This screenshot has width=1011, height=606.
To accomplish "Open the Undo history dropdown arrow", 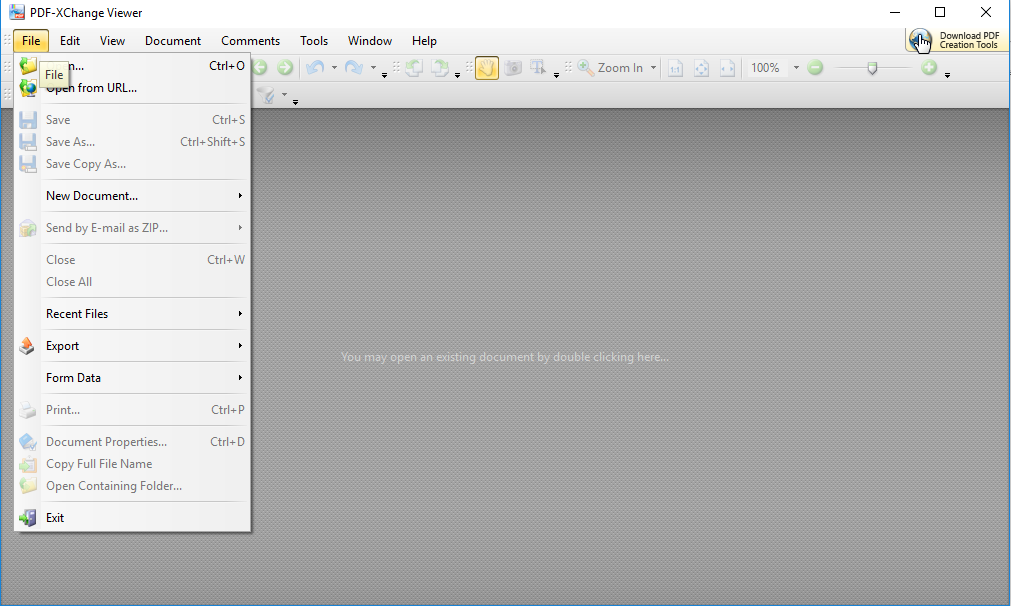I will (334, 68).
